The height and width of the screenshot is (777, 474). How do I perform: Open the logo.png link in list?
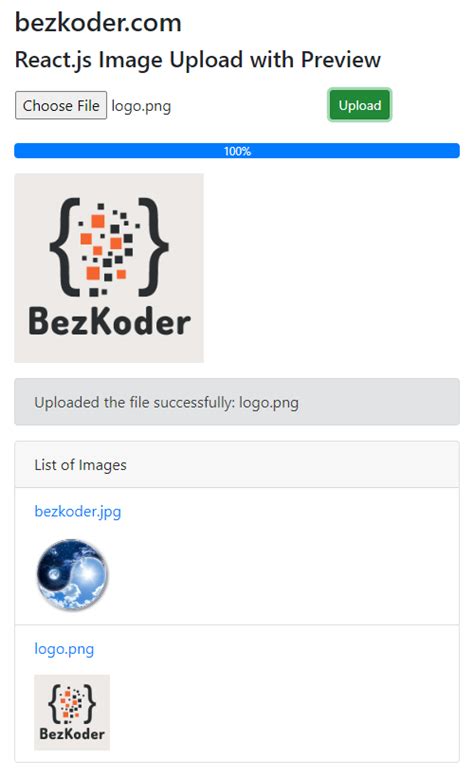click(64, 649)
